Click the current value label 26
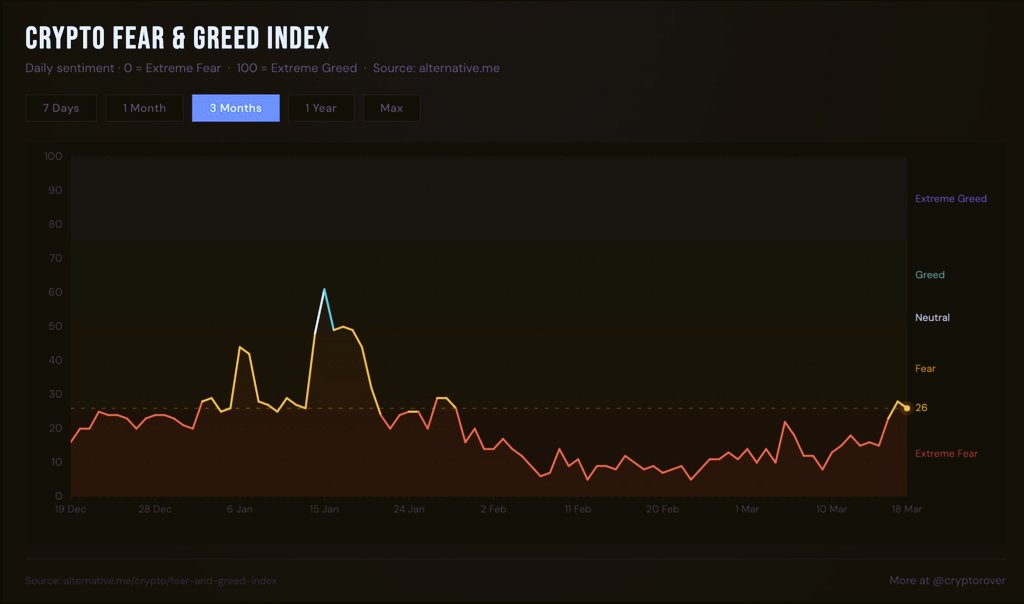Image resolution: width=1024 pixels, height=604 pixels. (921, 407)
